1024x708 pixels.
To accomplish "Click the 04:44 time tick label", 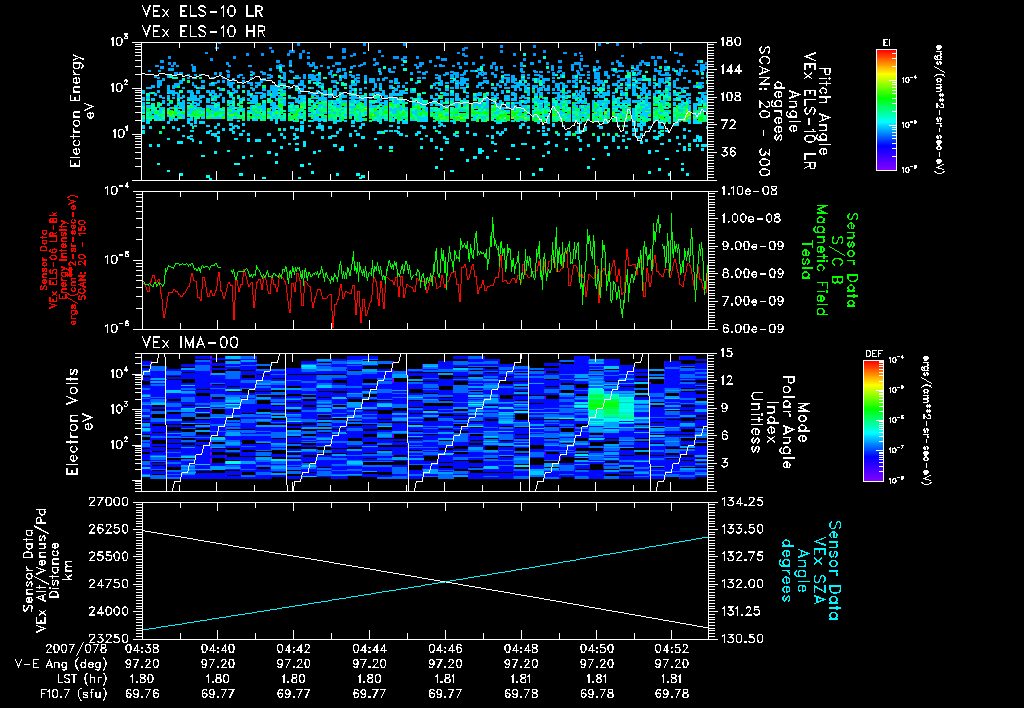I will (x=369, y=649).
